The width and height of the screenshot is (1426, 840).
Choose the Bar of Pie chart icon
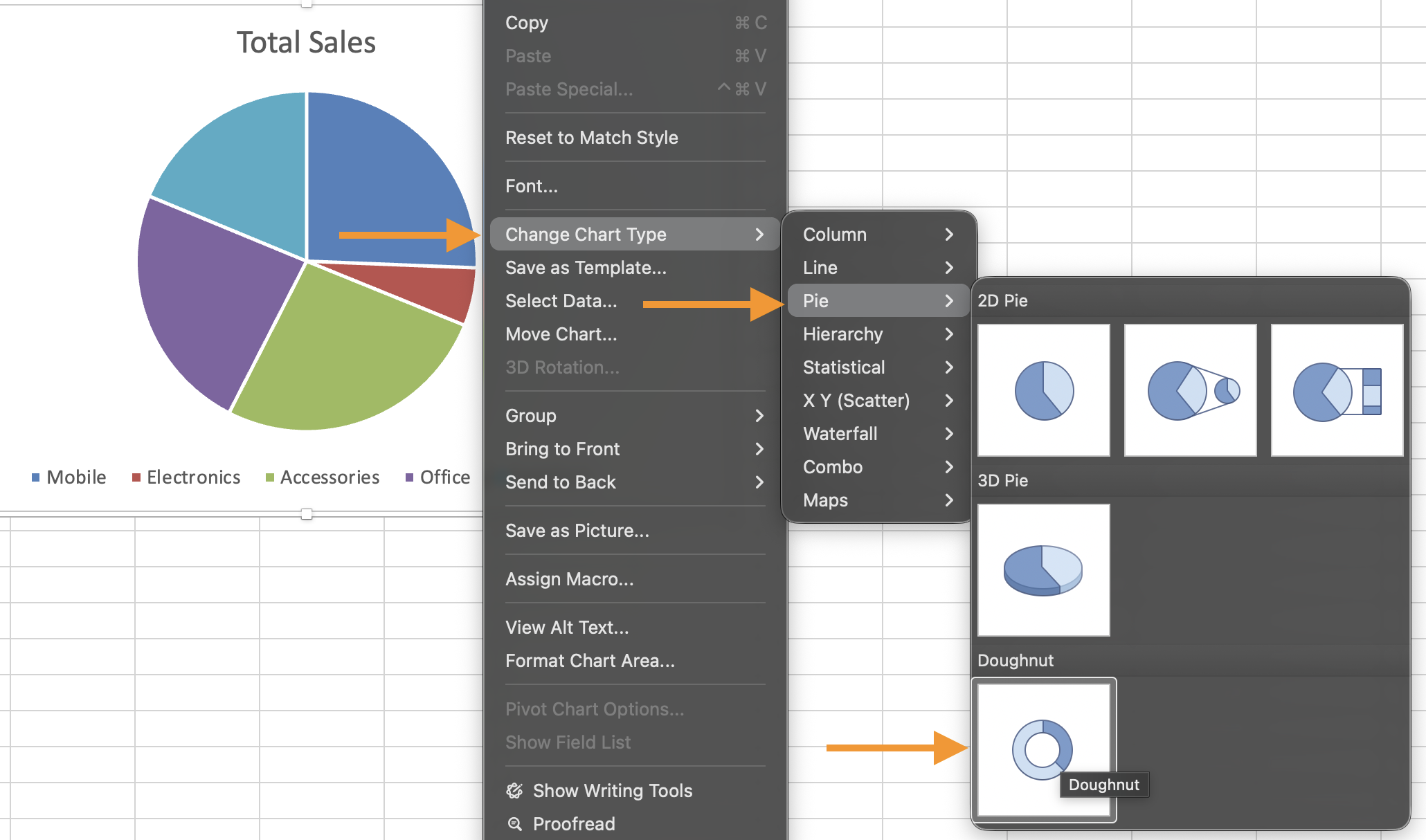[1337, 390]
